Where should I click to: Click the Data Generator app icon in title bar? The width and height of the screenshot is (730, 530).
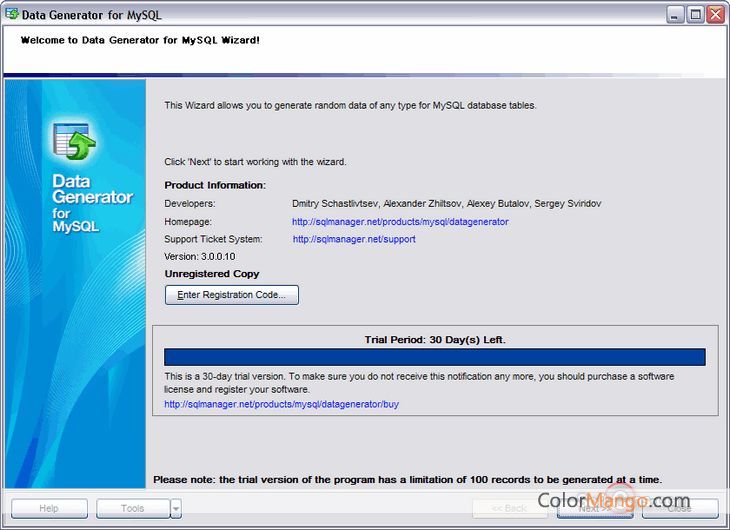coord(12,14)
